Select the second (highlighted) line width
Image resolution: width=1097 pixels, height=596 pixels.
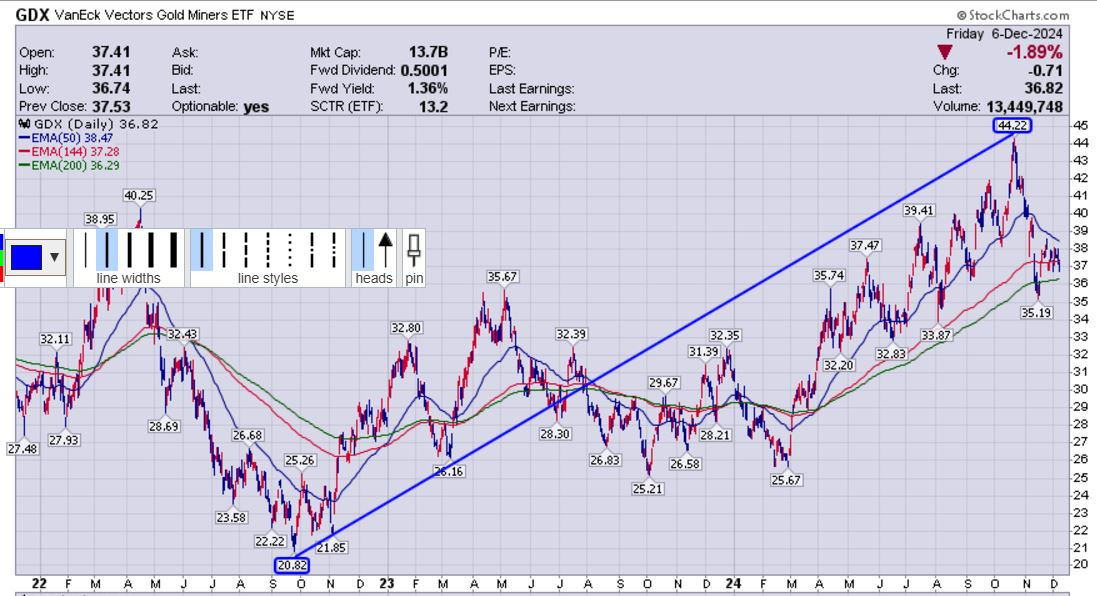click(106, 250)
